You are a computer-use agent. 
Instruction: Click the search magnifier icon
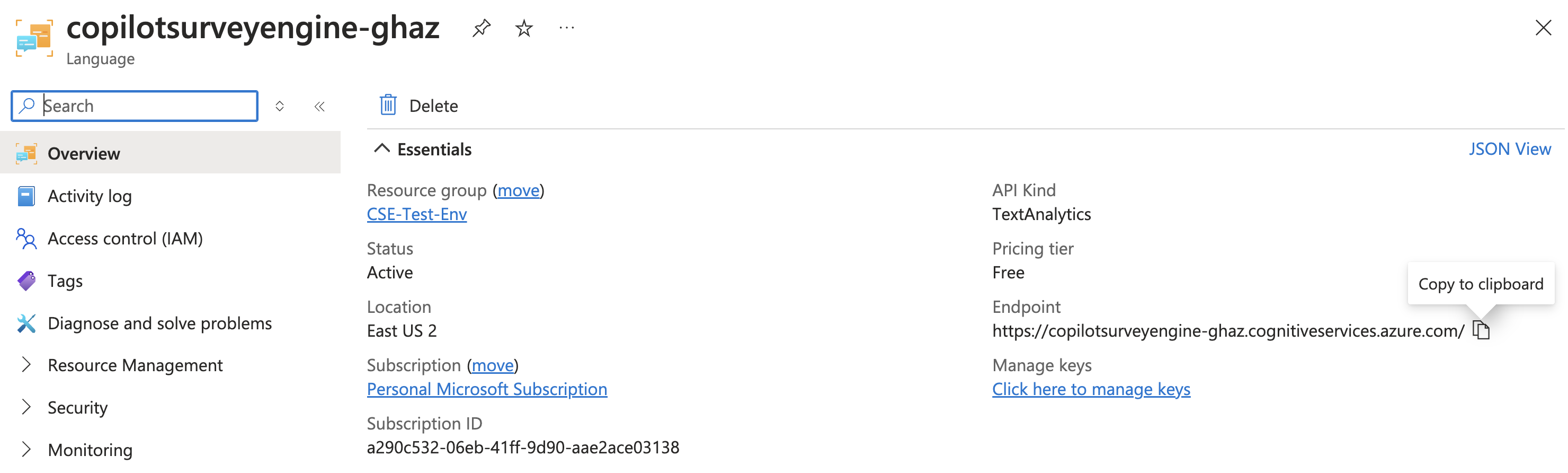[27, 106]
